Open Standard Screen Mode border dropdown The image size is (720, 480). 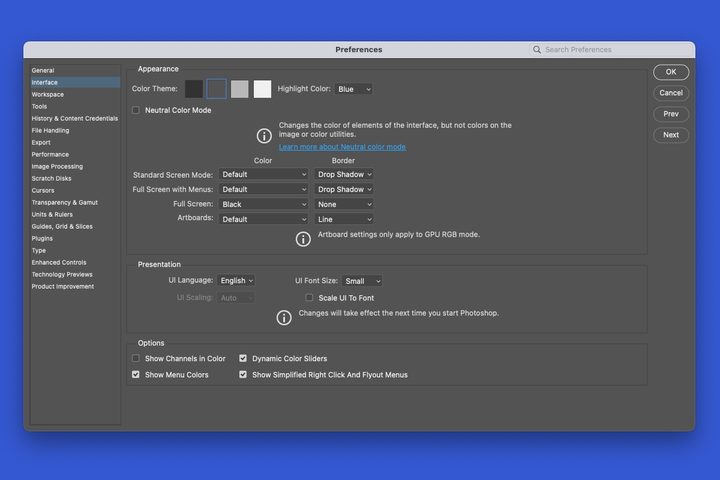(x=344, y=175)
